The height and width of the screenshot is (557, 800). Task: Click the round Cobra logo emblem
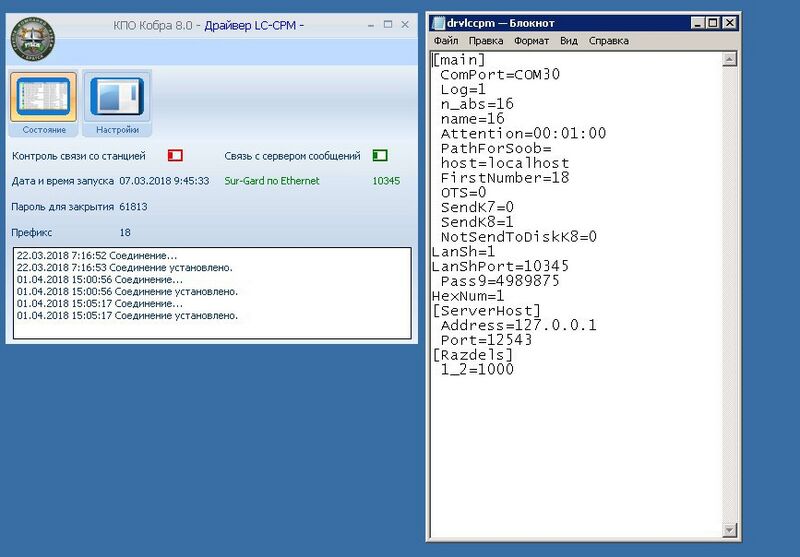[x=32, y=38]
